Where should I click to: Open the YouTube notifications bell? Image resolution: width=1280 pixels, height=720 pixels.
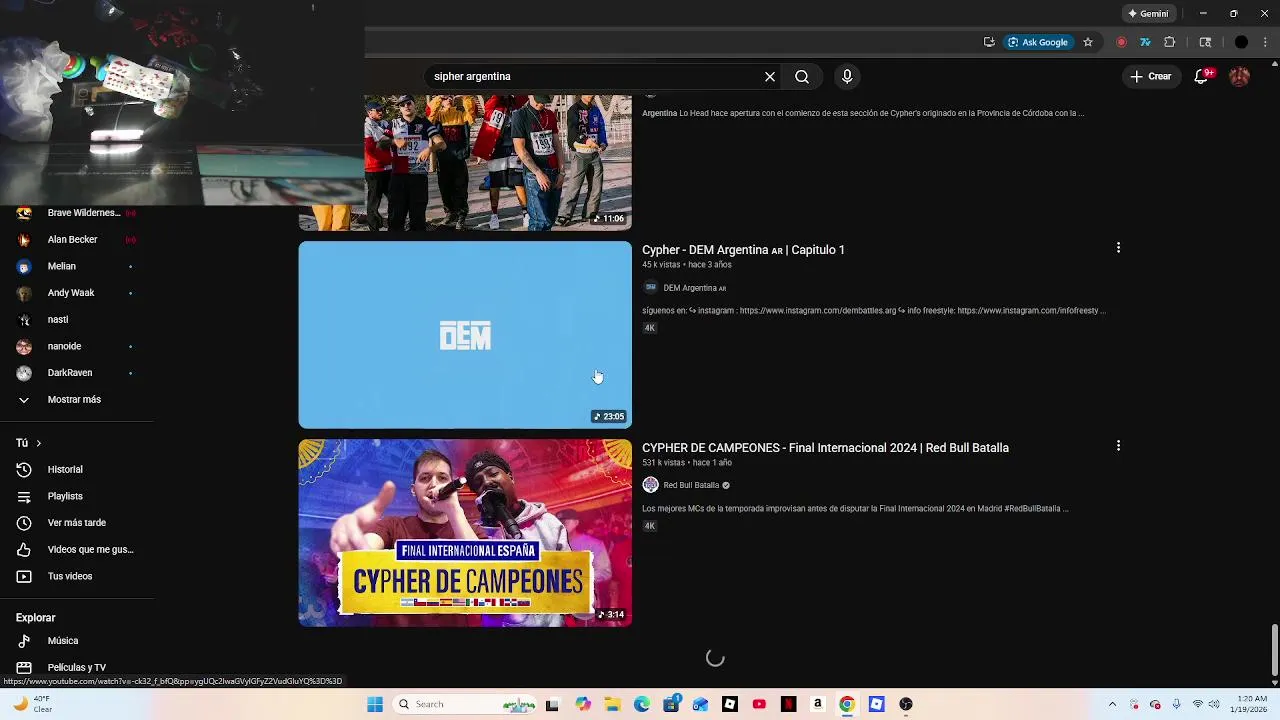point(1202,76)
